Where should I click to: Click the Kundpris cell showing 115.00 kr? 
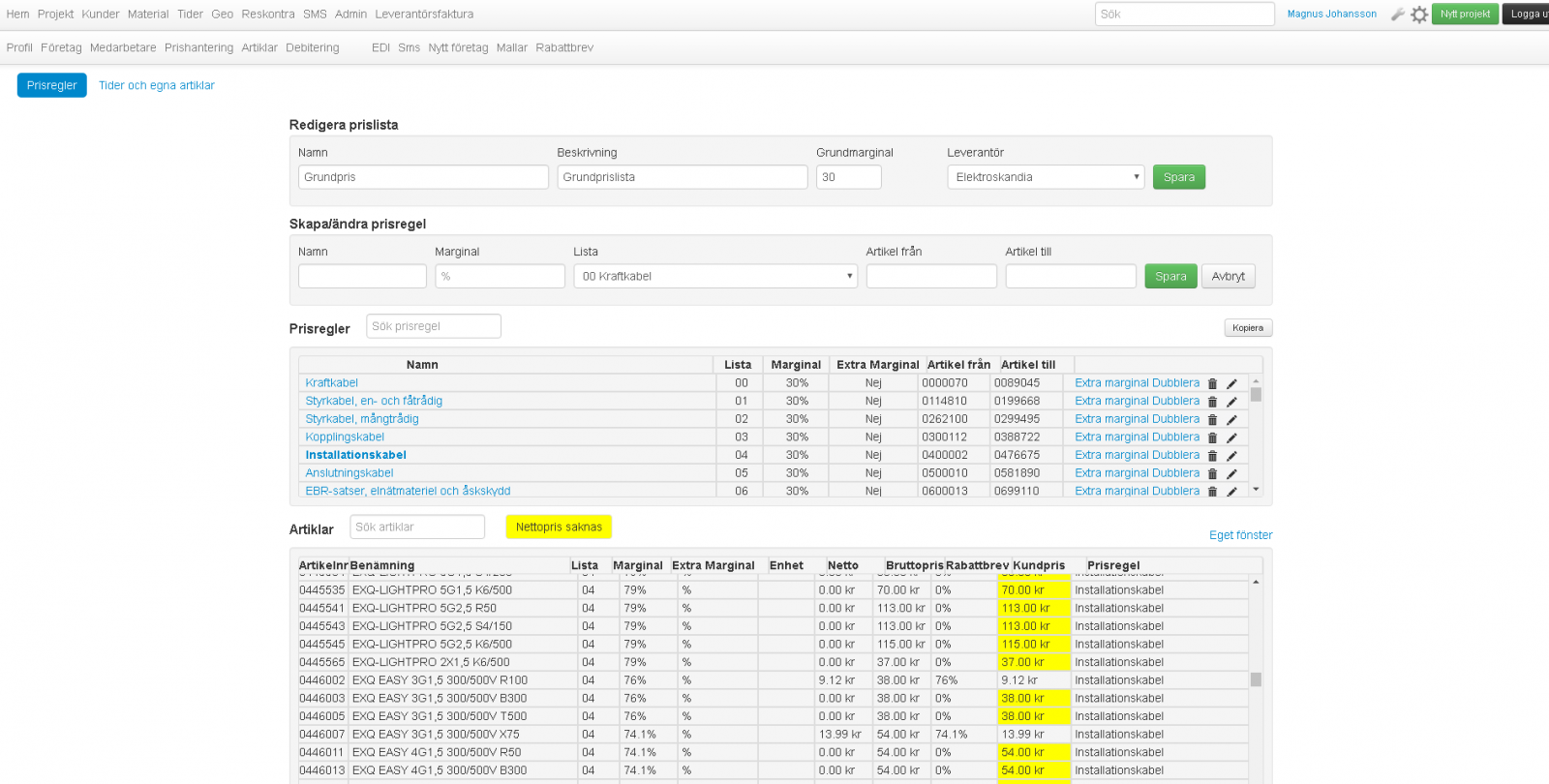coord(1034,645)
